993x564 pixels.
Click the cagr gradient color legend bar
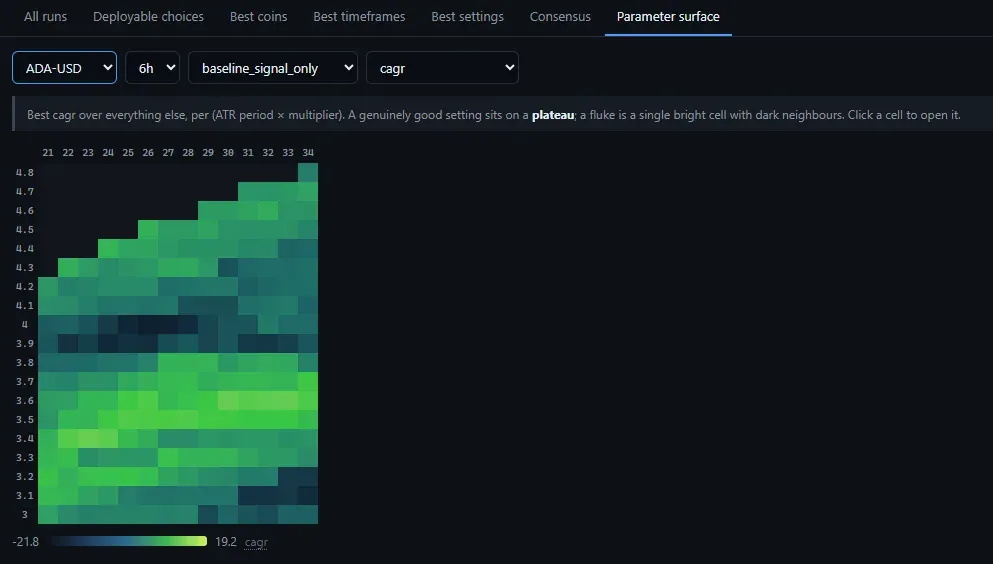129,541
